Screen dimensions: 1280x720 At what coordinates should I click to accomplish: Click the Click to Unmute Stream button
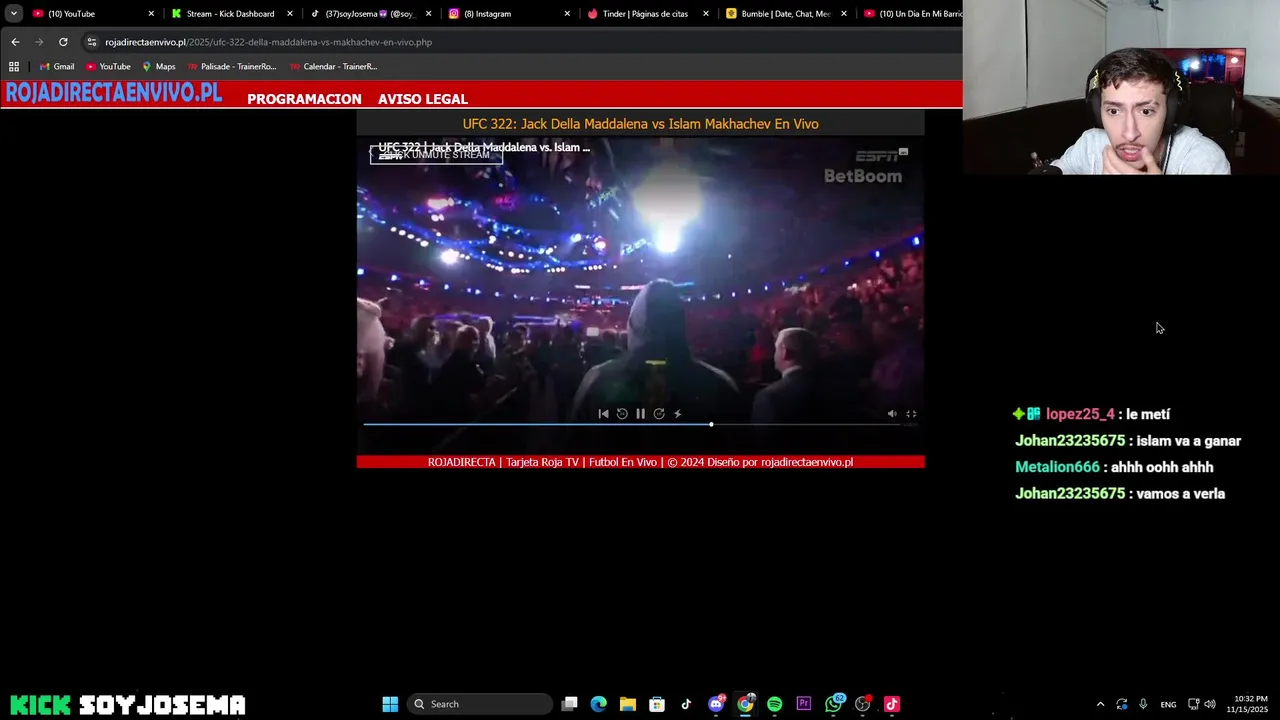click(436, 155)
